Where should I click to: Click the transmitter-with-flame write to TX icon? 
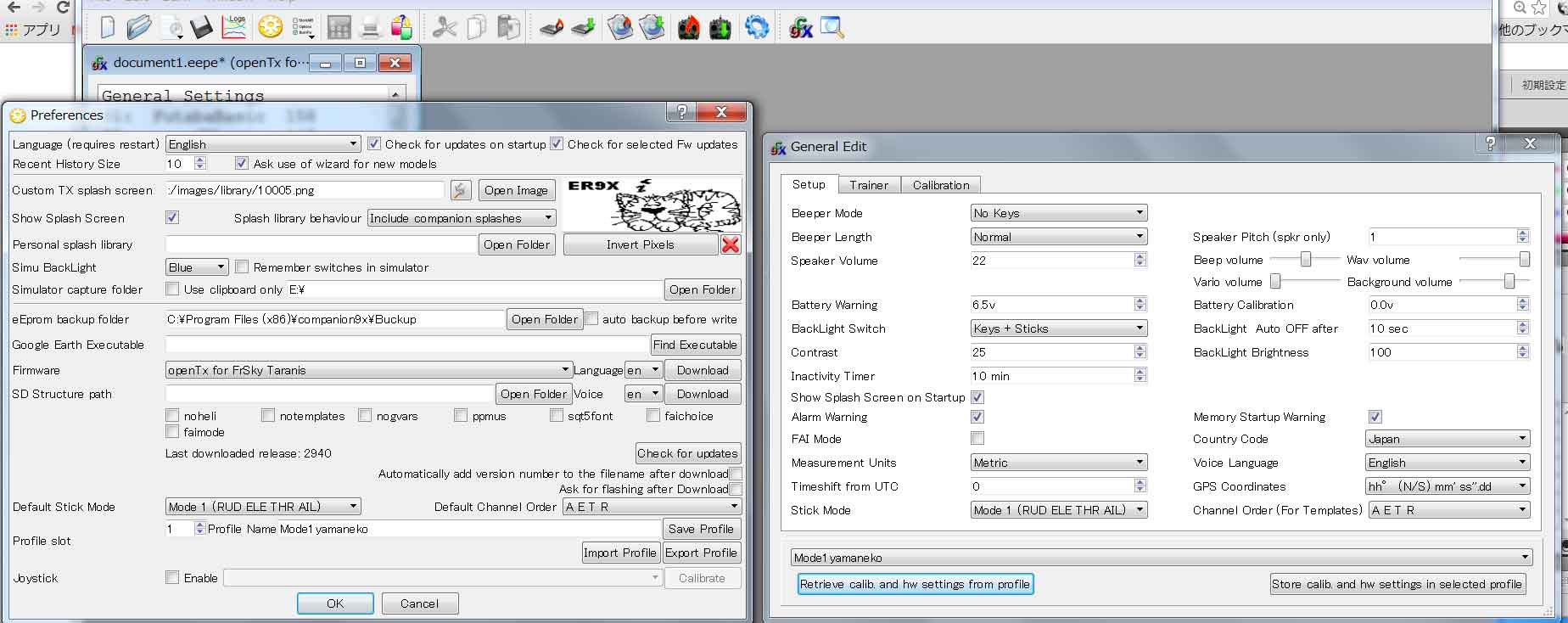pos(689,29)
